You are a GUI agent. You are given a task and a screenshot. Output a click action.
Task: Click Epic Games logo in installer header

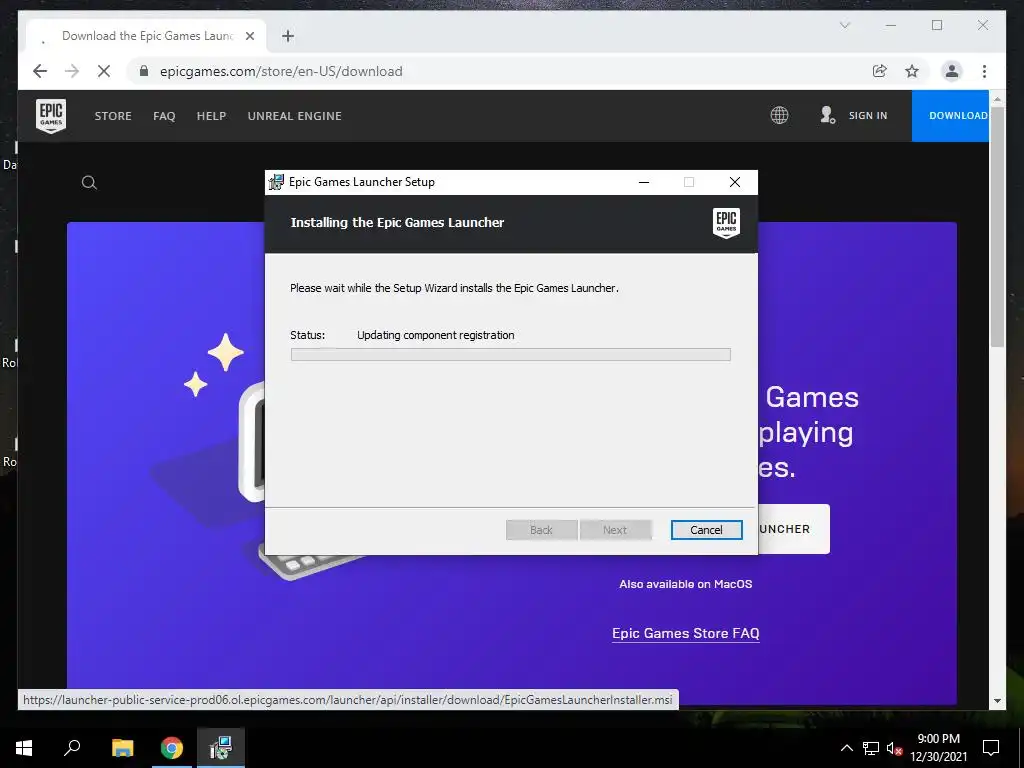pyautogui.click(x=726, y=223)
